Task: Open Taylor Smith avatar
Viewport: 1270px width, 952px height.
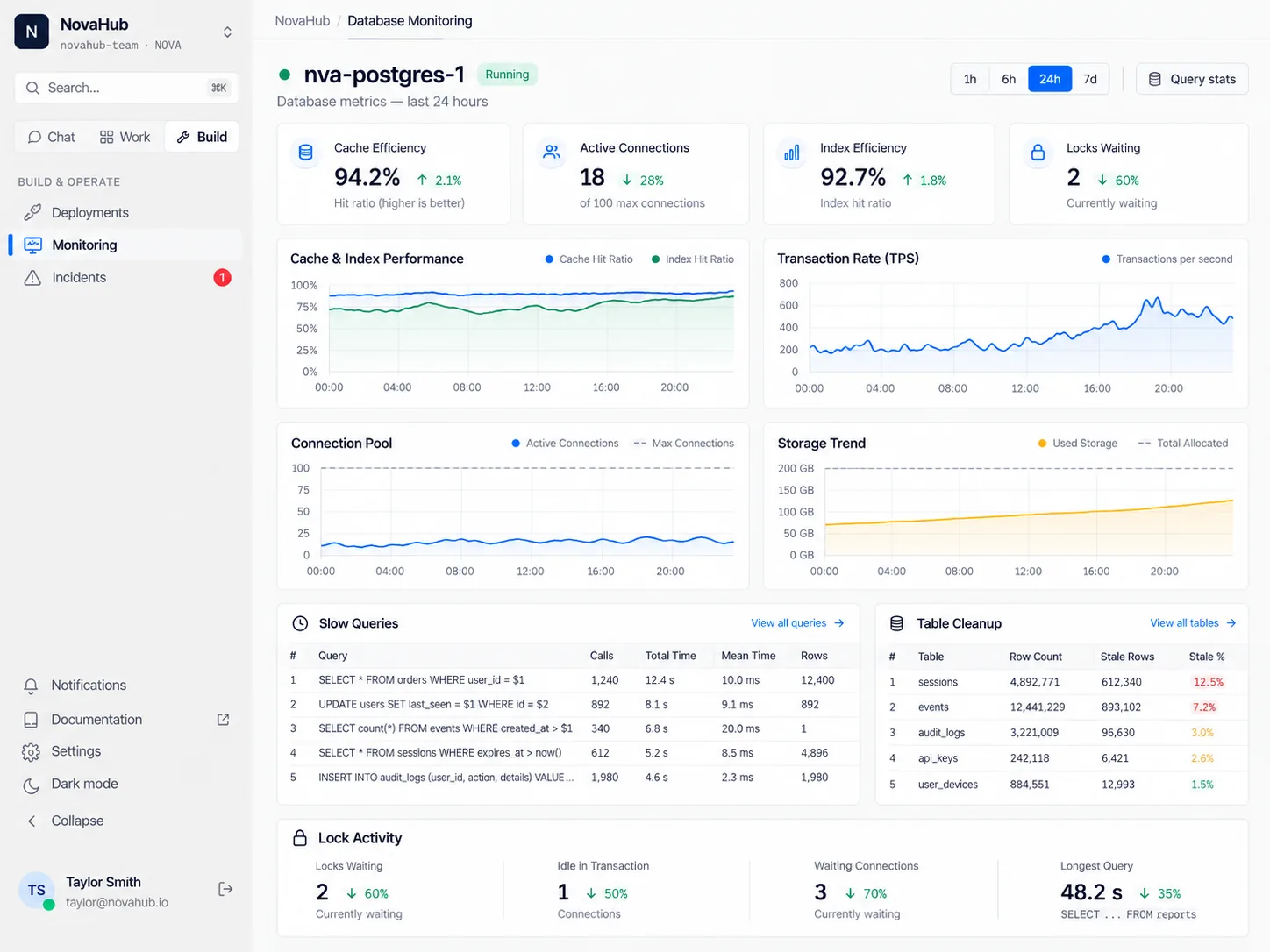Action: [37, 891]
